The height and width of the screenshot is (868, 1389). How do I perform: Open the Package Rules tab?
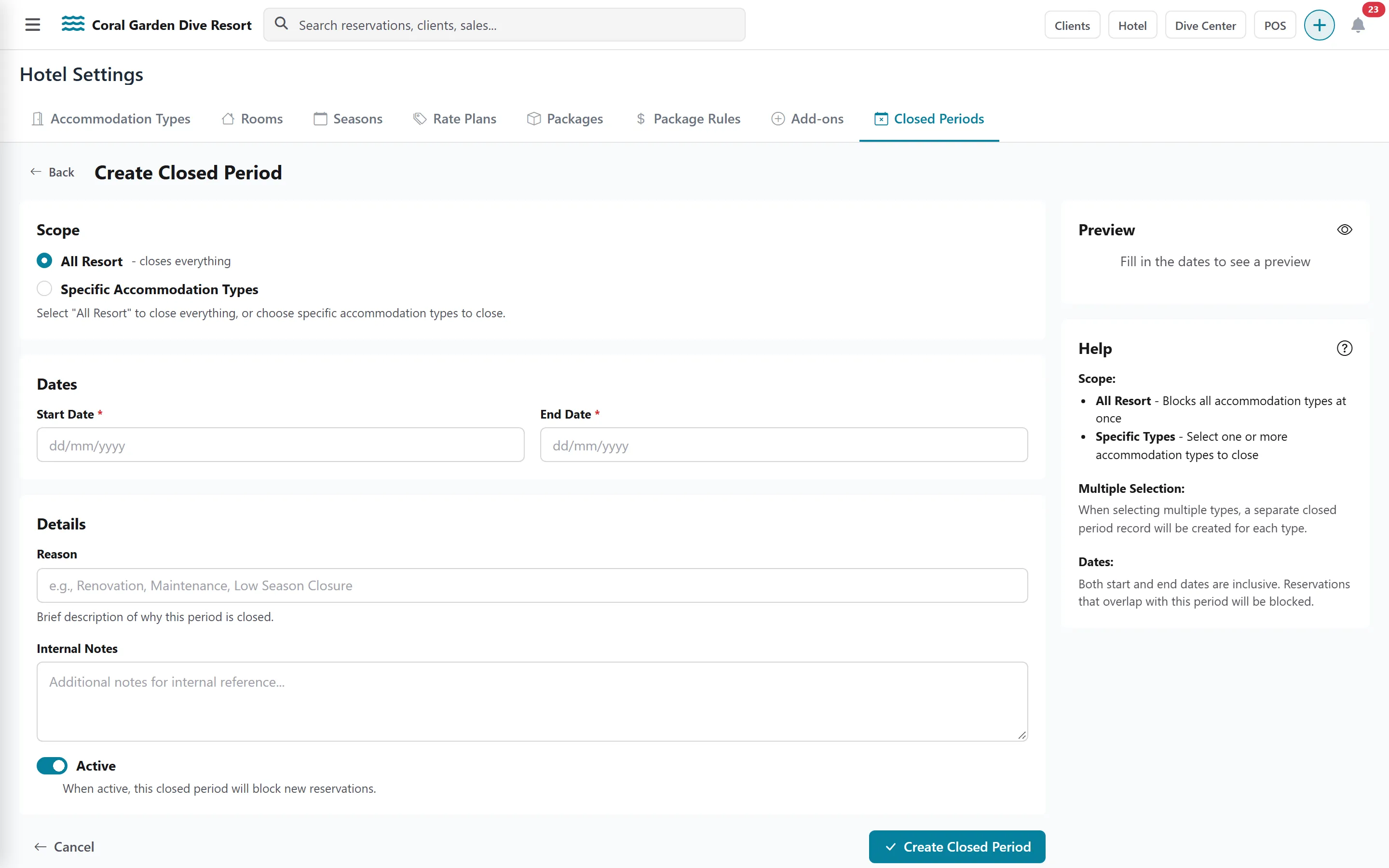(688, 119)
